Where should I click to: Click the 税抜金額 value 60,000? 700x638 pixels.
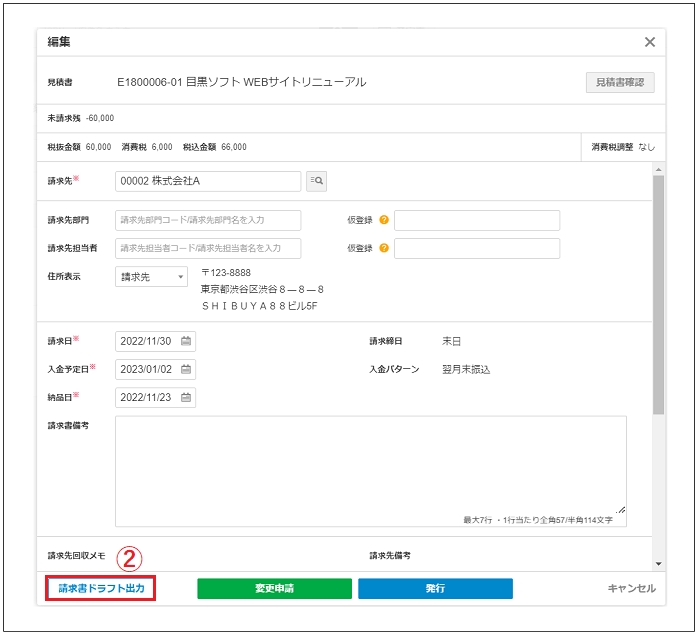click(x=98, y=147)
